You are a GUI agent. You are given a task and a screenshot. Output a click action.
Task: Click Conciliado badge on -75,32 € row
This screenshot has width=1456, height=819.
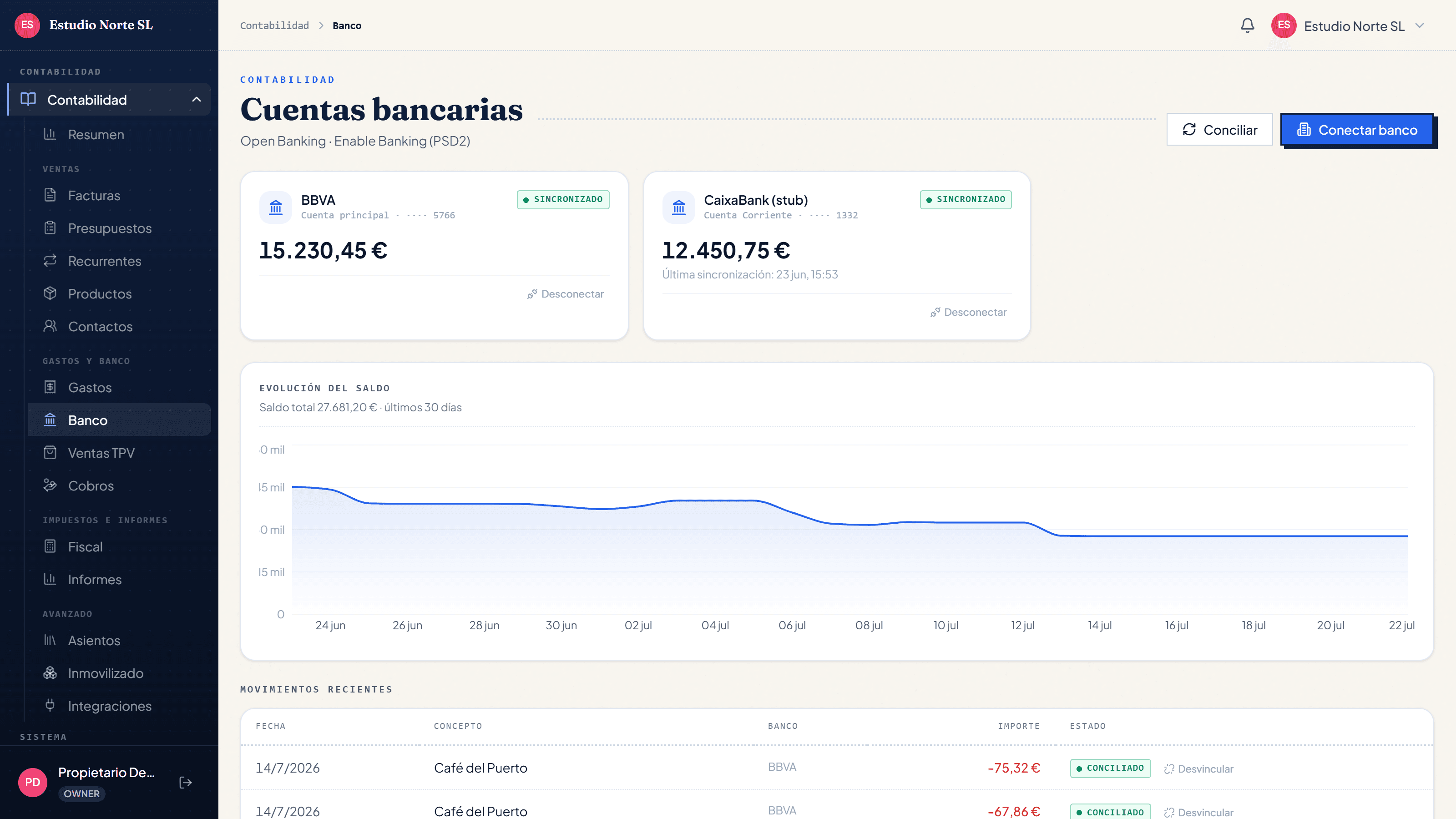point(1110,768)
